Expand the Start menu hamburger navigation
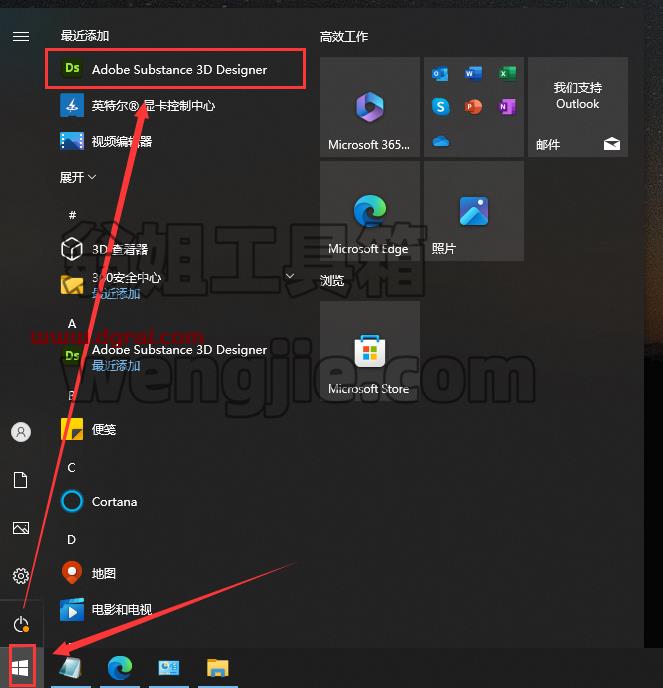Image resolution: width=663 pixels, height=688 pixels. tap(21, 36)
